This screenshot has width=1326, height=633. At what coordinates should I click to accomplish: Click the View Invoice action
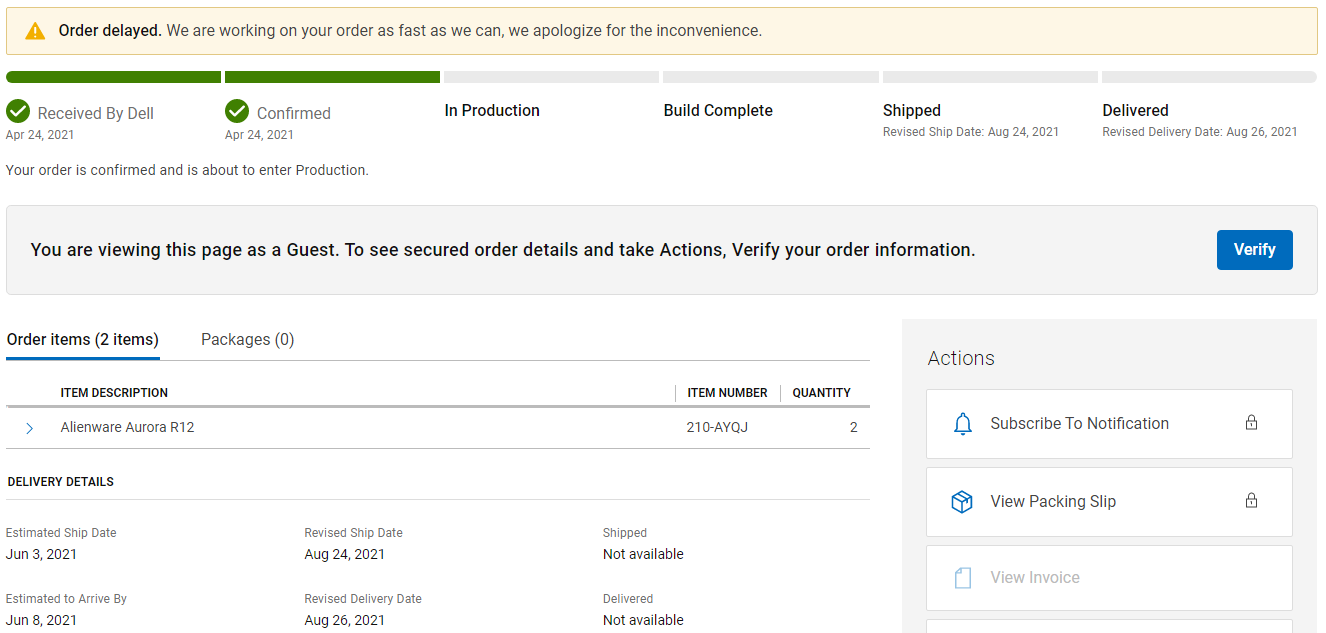pos(1109,578)
